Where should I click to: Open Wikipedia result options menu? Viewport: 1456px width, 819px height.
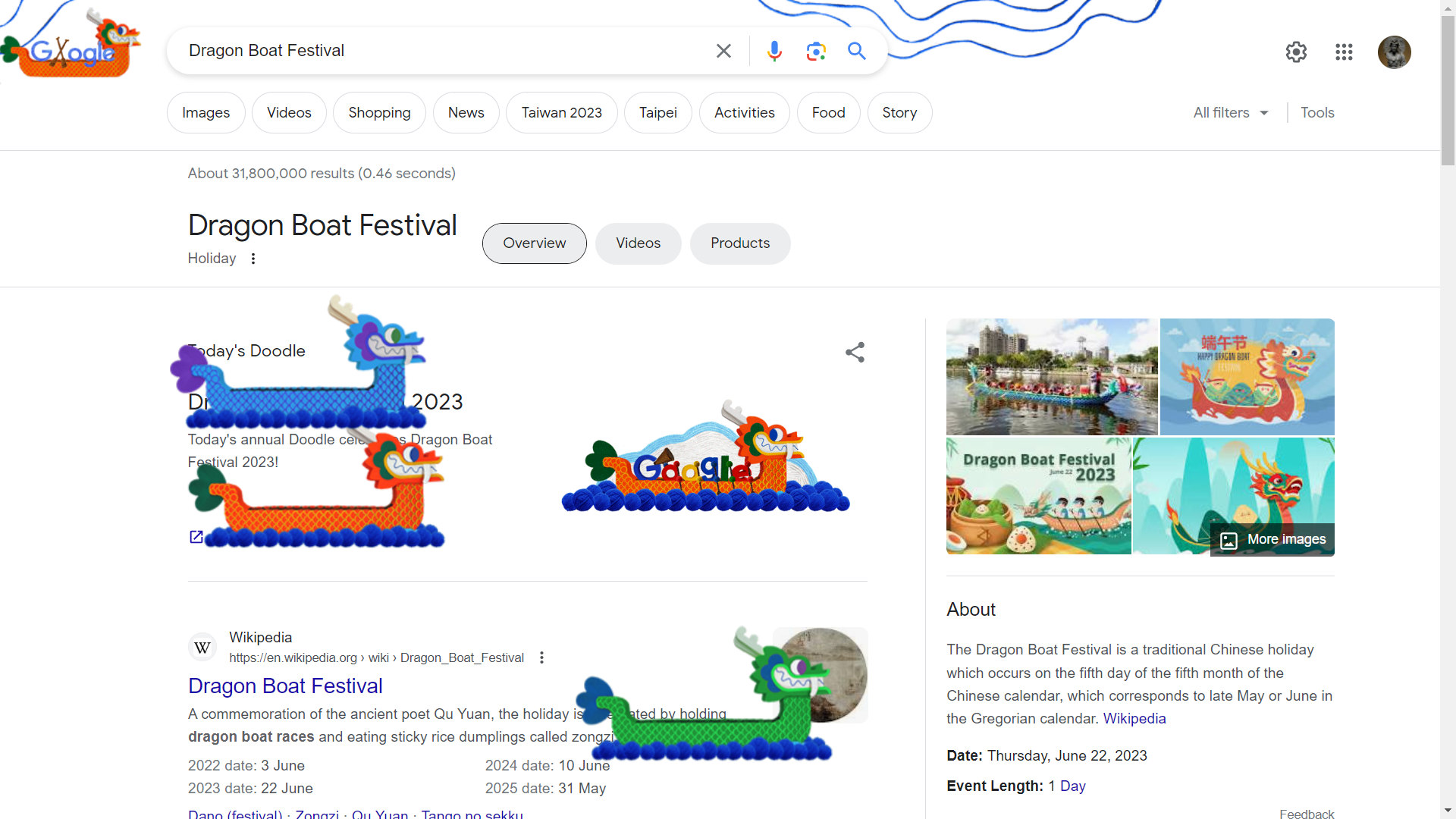coord(541,657)
